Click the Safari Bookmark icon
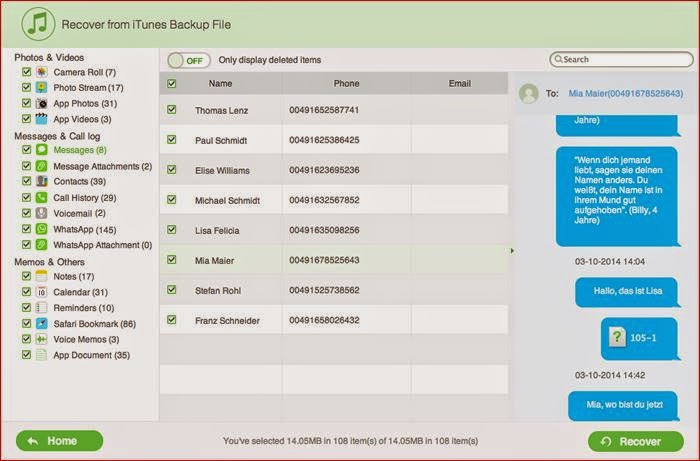 (x=42, y=324)
